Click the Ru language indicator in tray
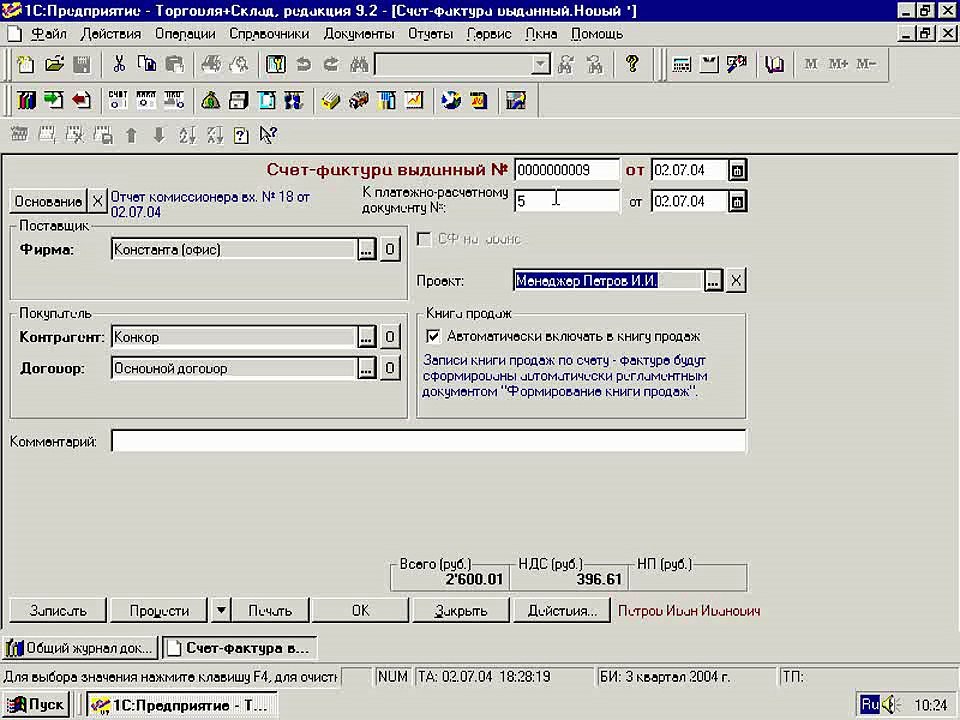This screenshot has width=960, height=720. coord(869,705)
